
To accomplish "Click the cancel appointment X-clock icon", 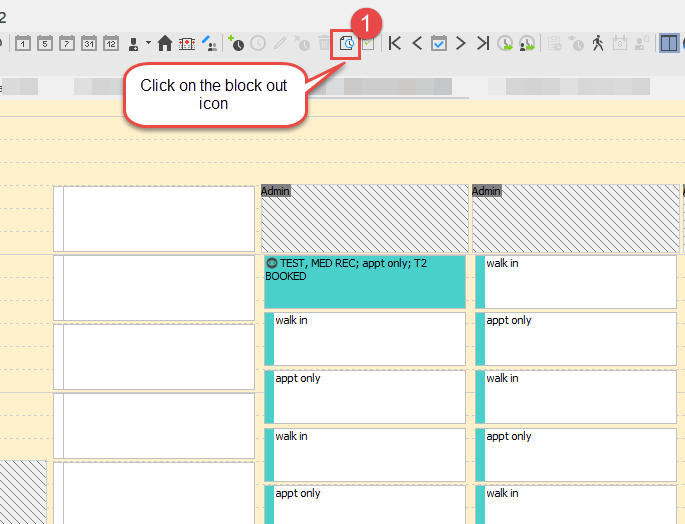I will 302,43.
